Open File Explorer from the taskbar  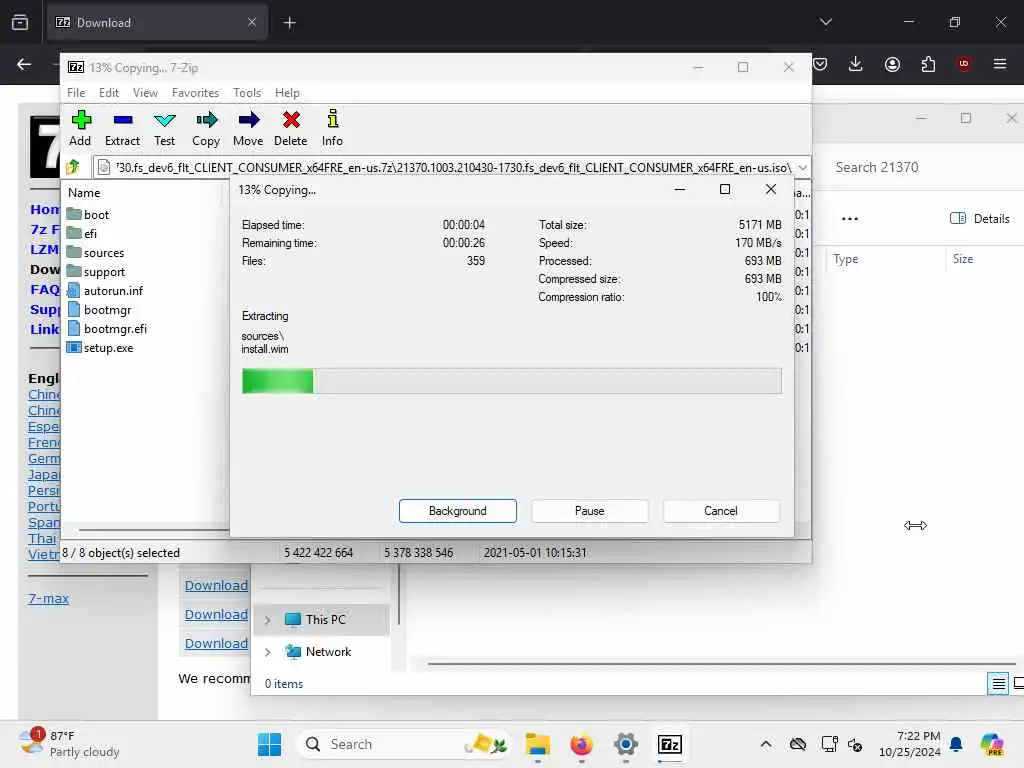[537, 744]
